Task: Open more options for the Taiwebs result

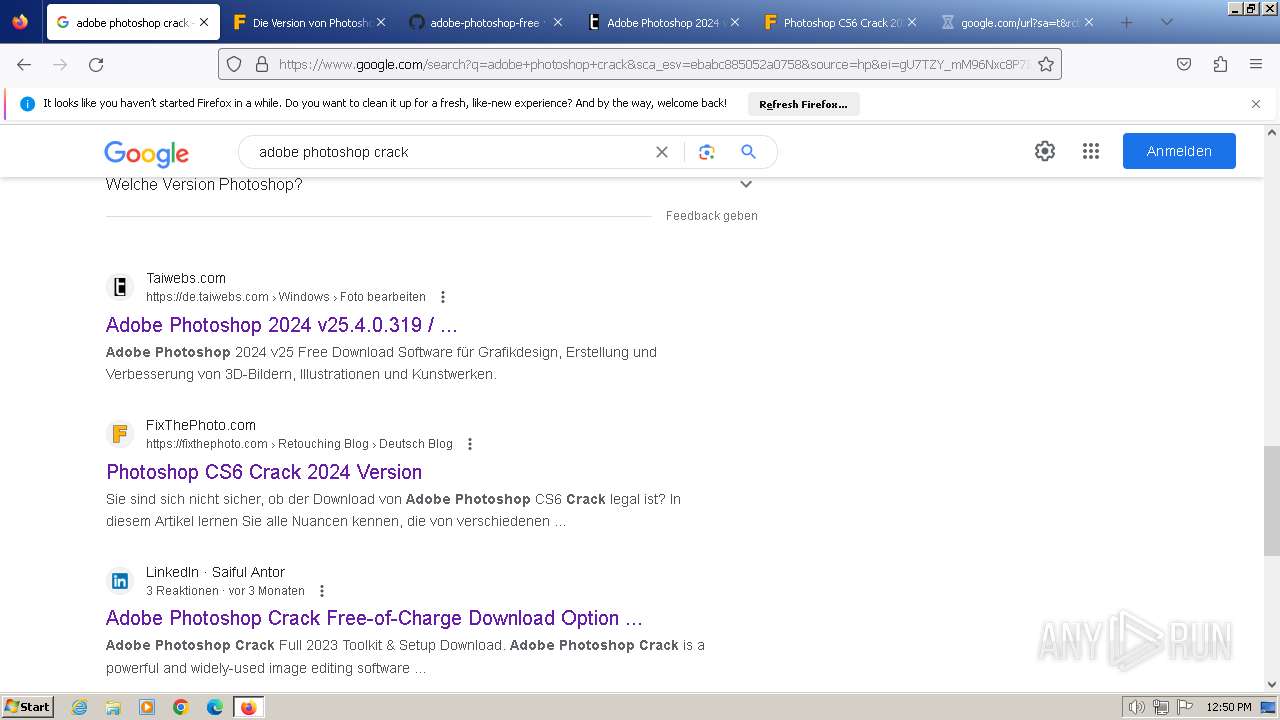Action: point(443,297)
